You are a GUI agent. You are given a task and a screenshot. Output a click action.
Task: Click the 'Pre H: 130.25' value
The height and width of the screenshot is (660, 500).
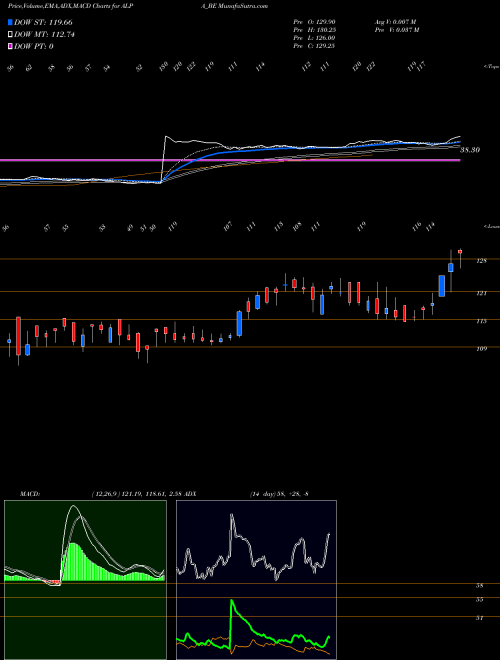point(314,30)
